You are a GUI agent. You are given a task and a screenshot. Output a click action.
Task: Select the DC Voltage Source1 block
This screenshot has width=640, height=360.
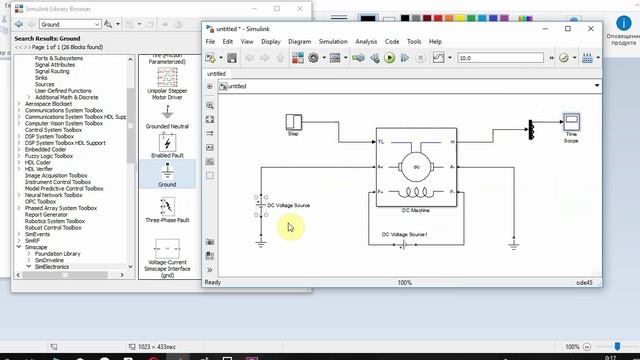(x=404, y=245)
